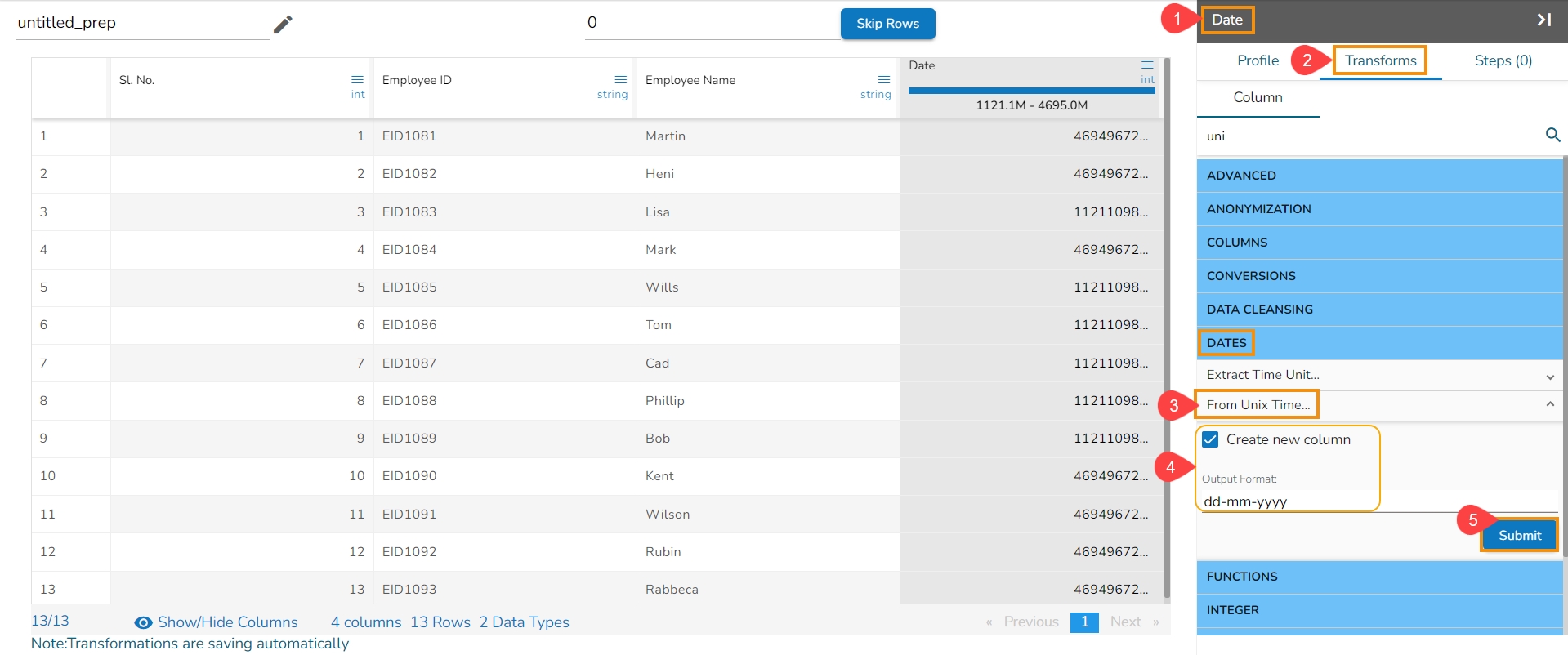Image resolution: width=1568 pixels, height=655 pixels.
Task: Submit the From Unix Time transform
Action: pos(1519,536)
